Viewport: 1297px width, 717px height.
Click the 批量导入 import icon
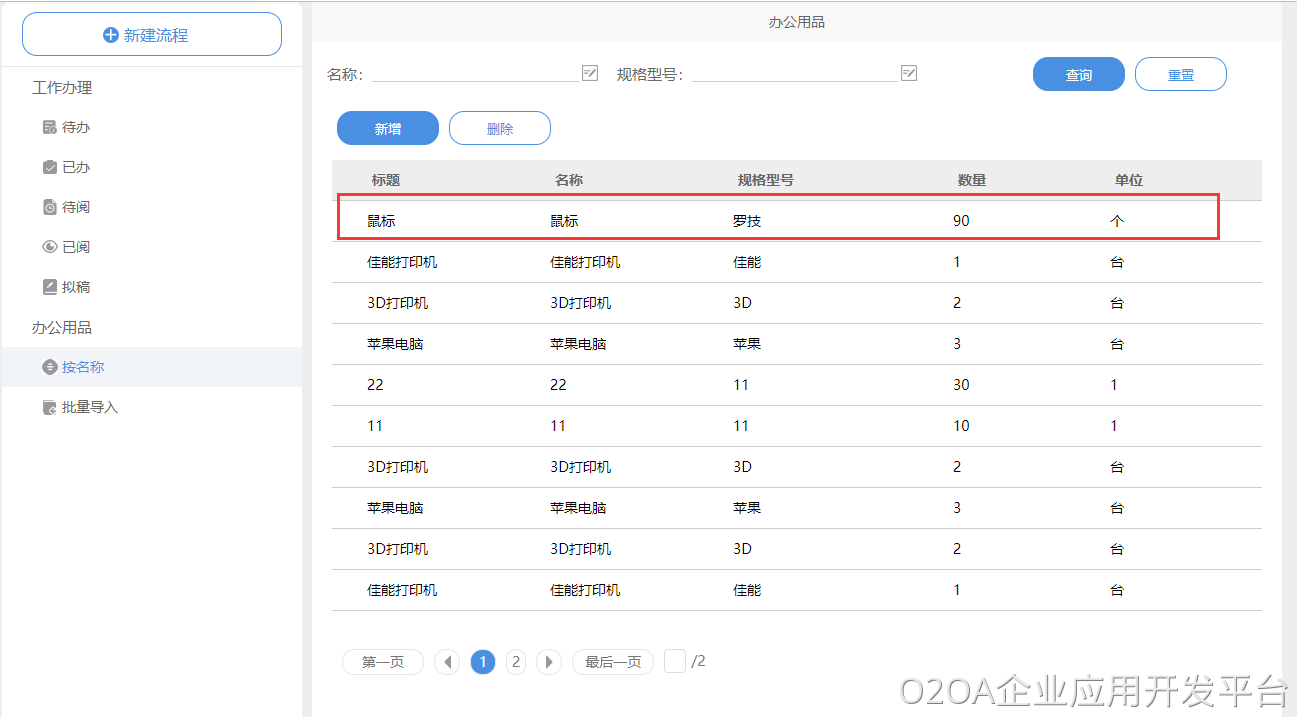pyautogui.click(x=50, y=408)
